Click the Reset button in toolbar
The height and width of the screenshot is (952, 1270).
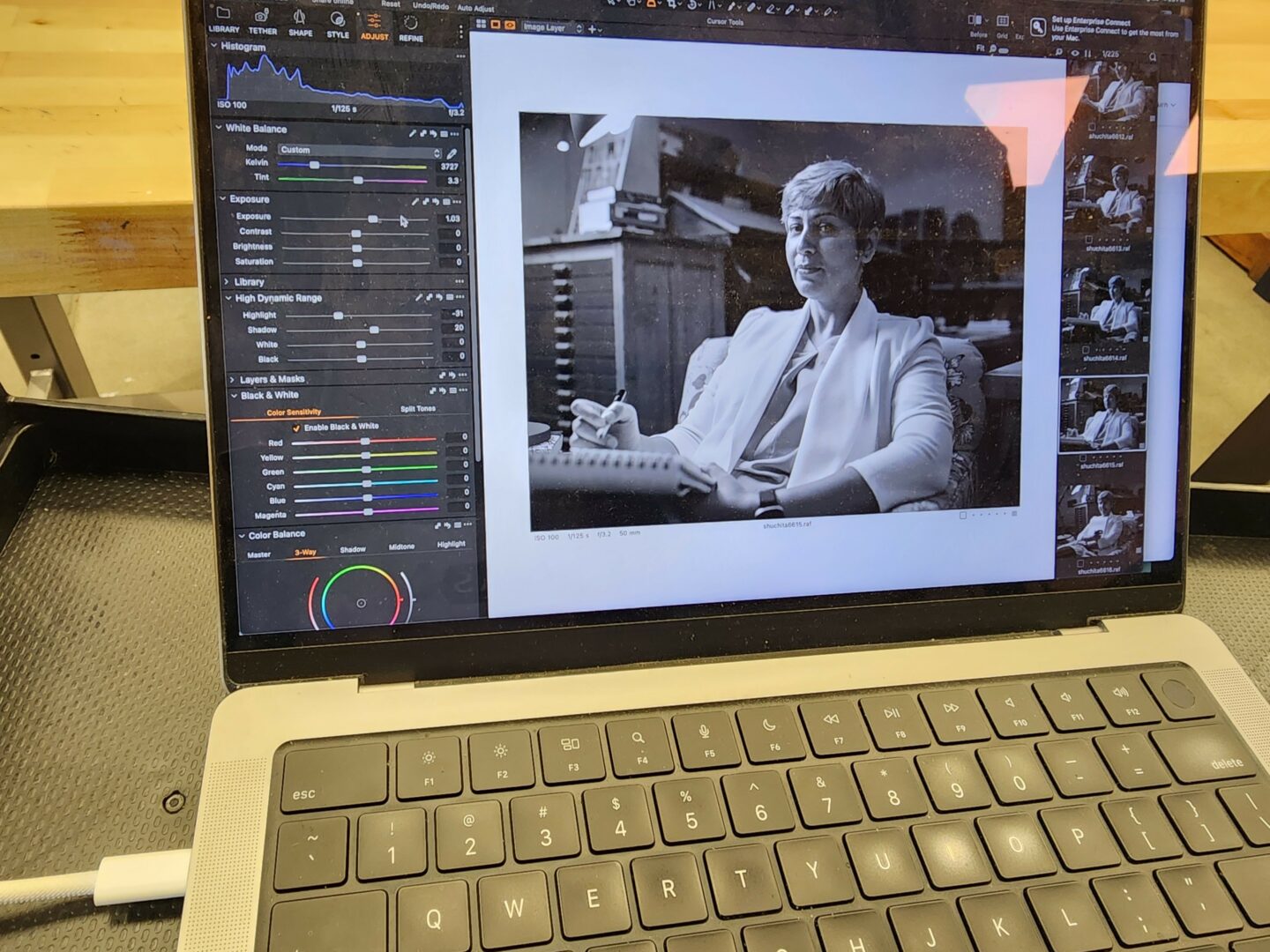(390, 4)
